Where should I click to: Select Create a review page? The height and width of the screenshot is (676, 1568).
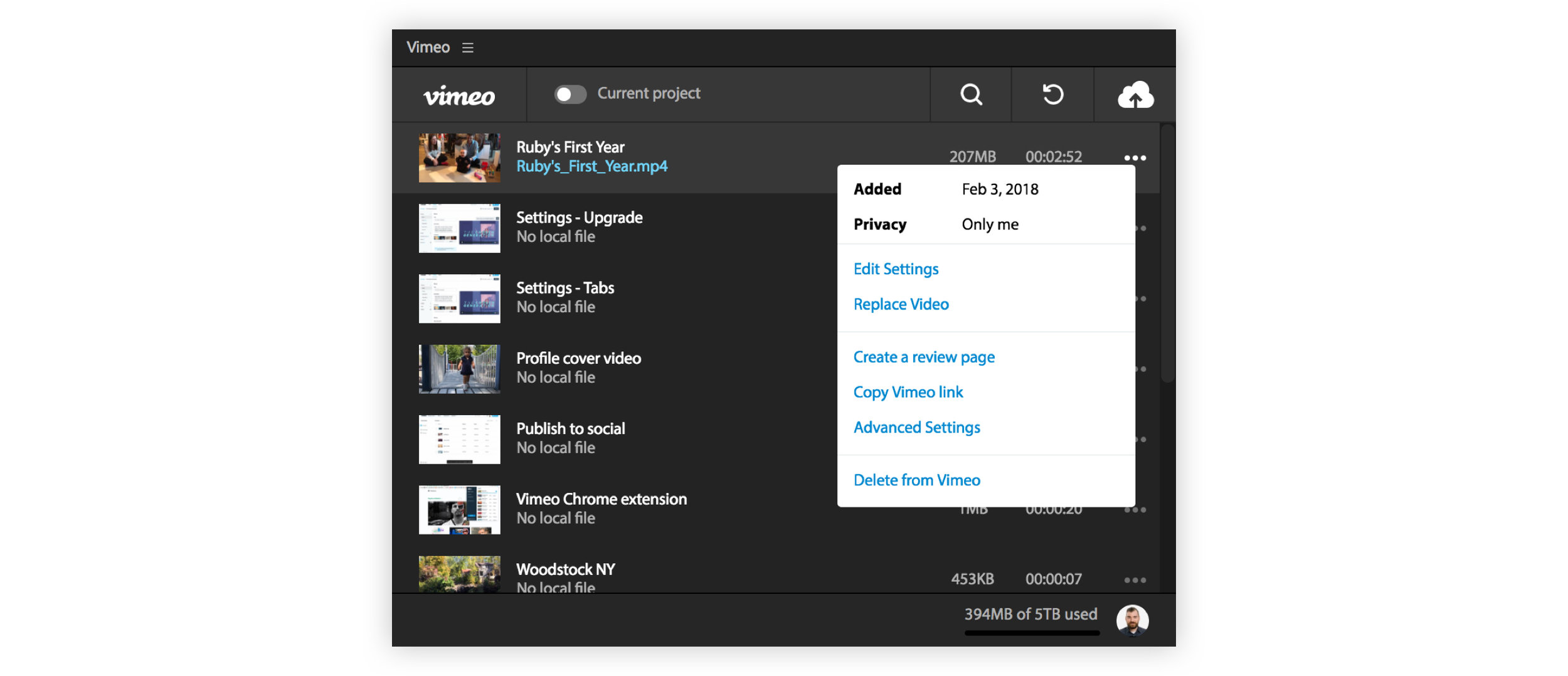pos(924,357)
